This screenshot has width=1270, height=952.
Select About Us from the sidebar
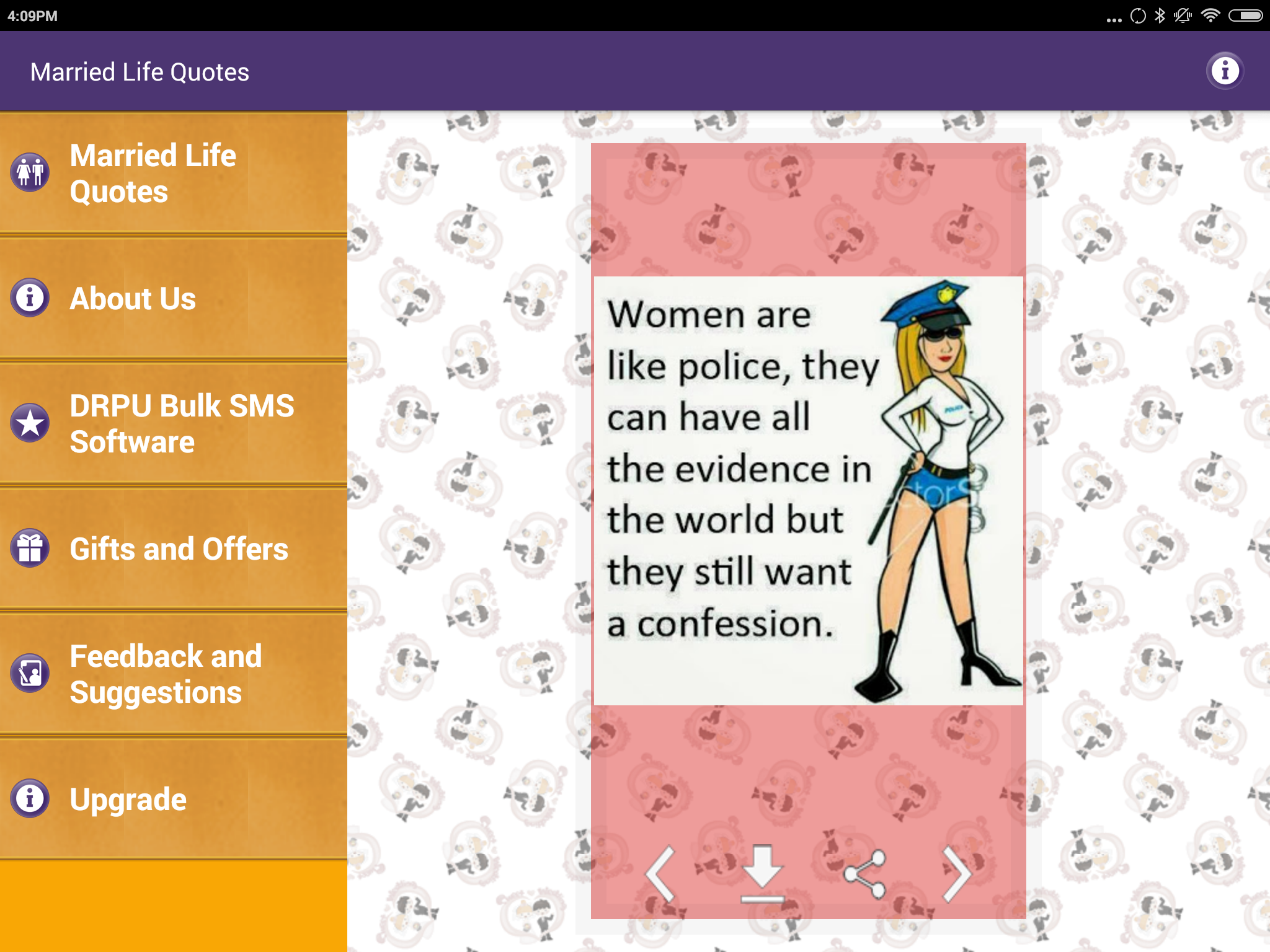coord(133,299)
